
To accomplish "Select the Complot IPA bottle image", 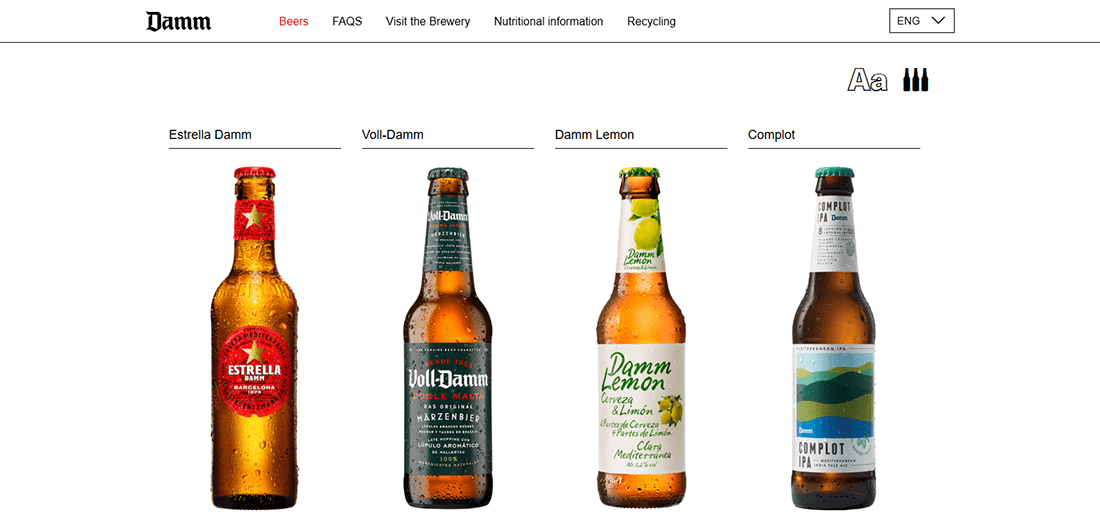I will pyautogui.click(x=834, y=338).
